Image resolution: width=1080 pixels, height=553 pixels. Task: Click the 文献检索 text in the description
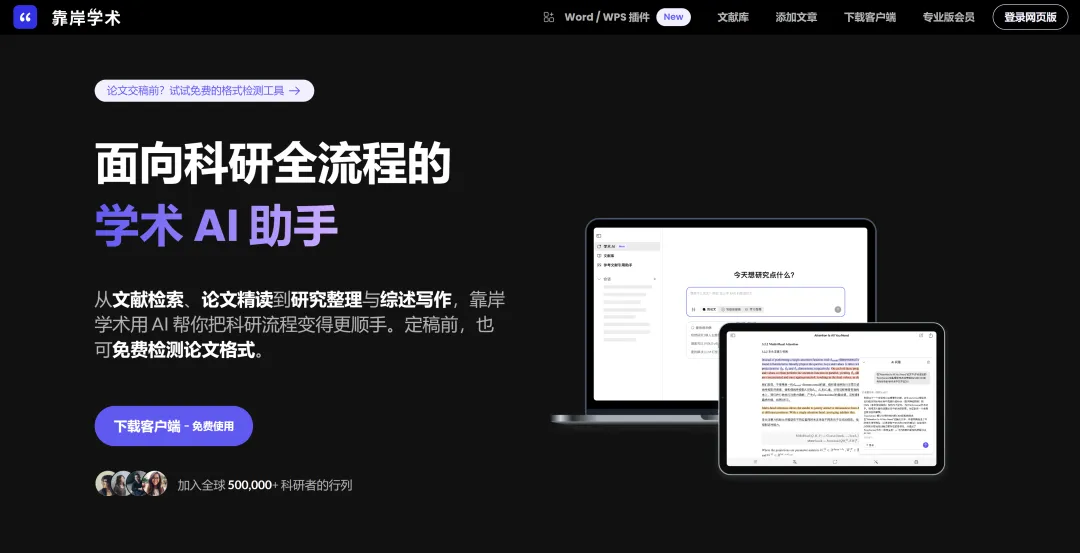coord(148,300)
